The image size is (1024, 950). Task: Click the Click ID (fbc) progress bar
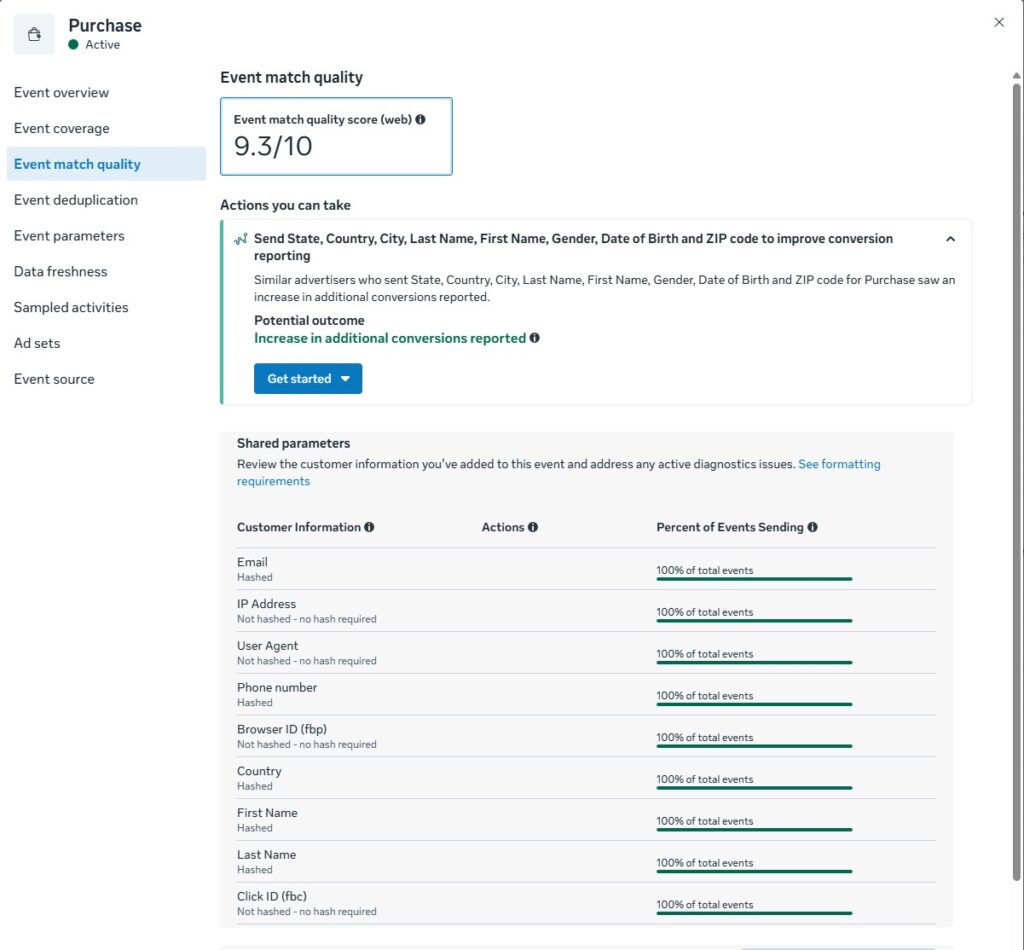coord(754,913)
